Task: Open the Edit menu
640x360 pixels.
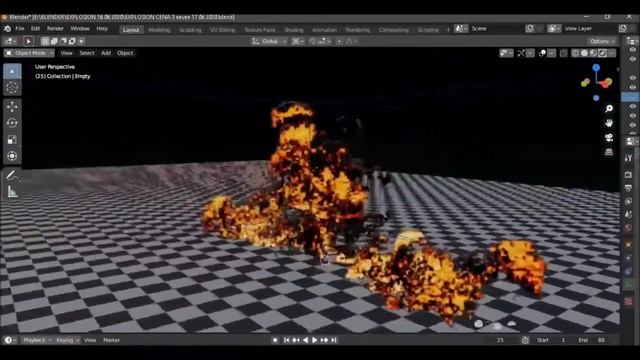Action: pos(36,29)
